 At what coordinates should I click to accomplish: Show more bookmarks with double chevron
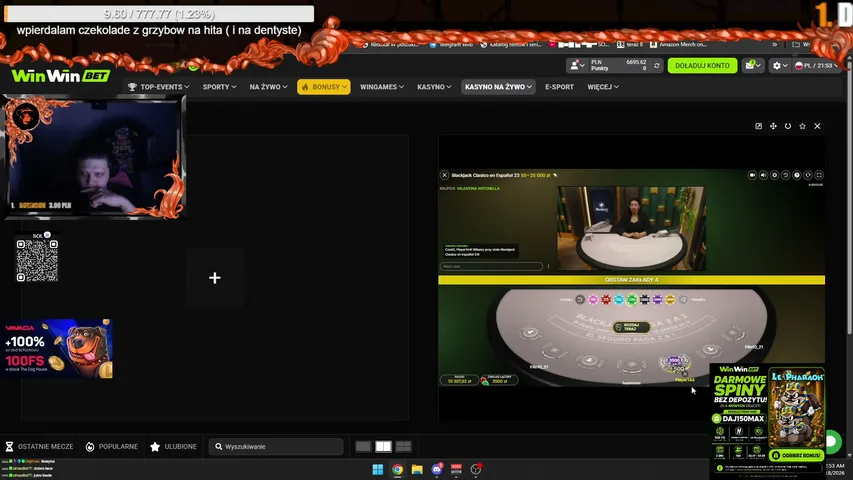[775, 45]
